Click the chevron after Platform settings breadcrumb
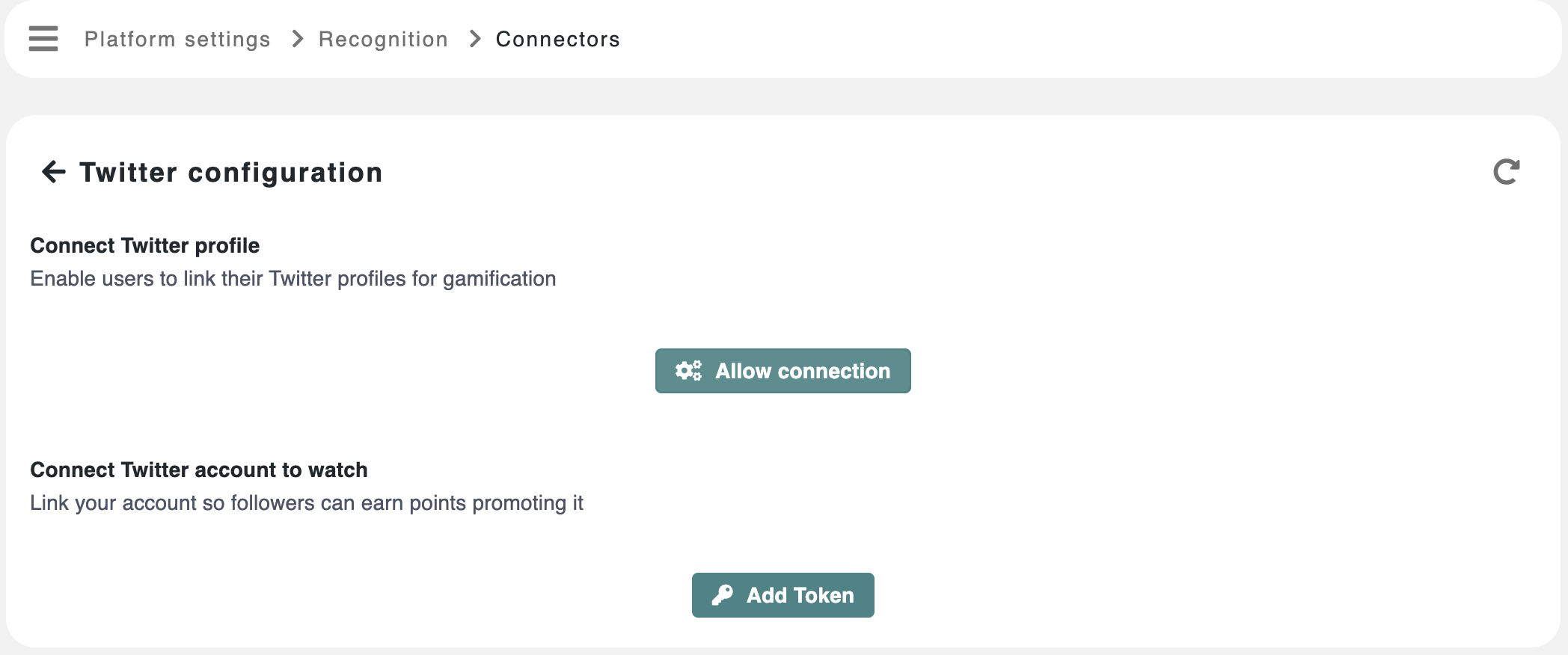The image size is (1568, 655). tap(298, 39)
